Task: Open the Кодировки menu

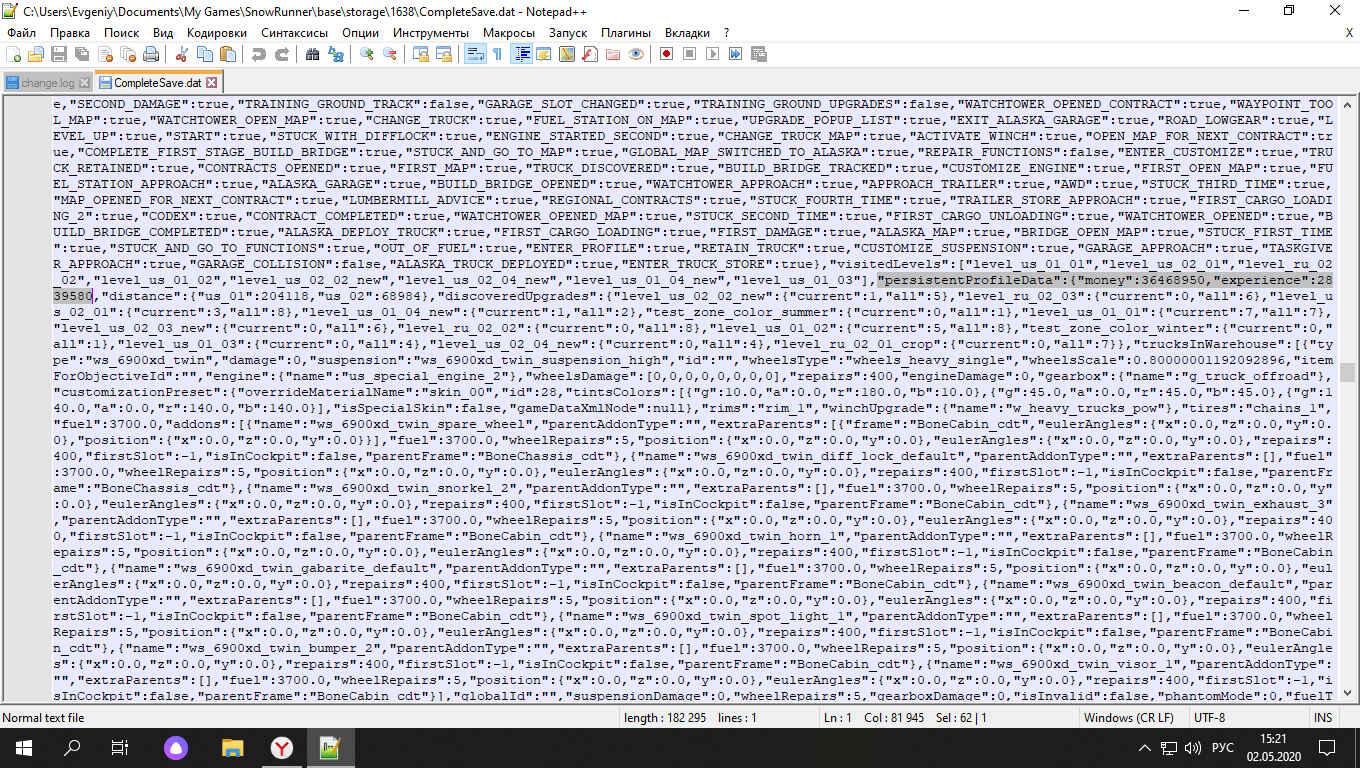Action: coord(217,32)
